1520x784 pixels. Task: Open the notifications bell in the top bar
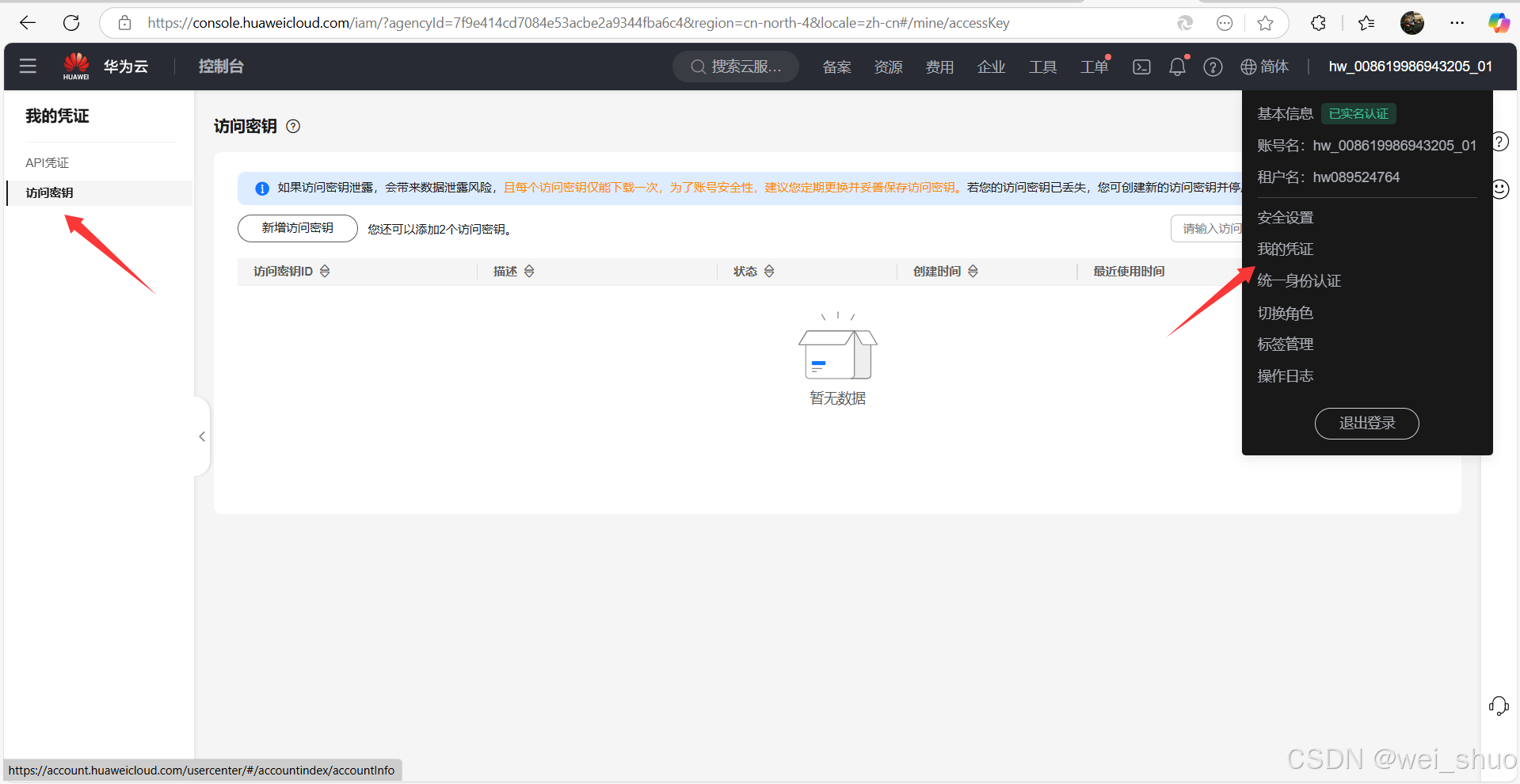[1177, 67]
